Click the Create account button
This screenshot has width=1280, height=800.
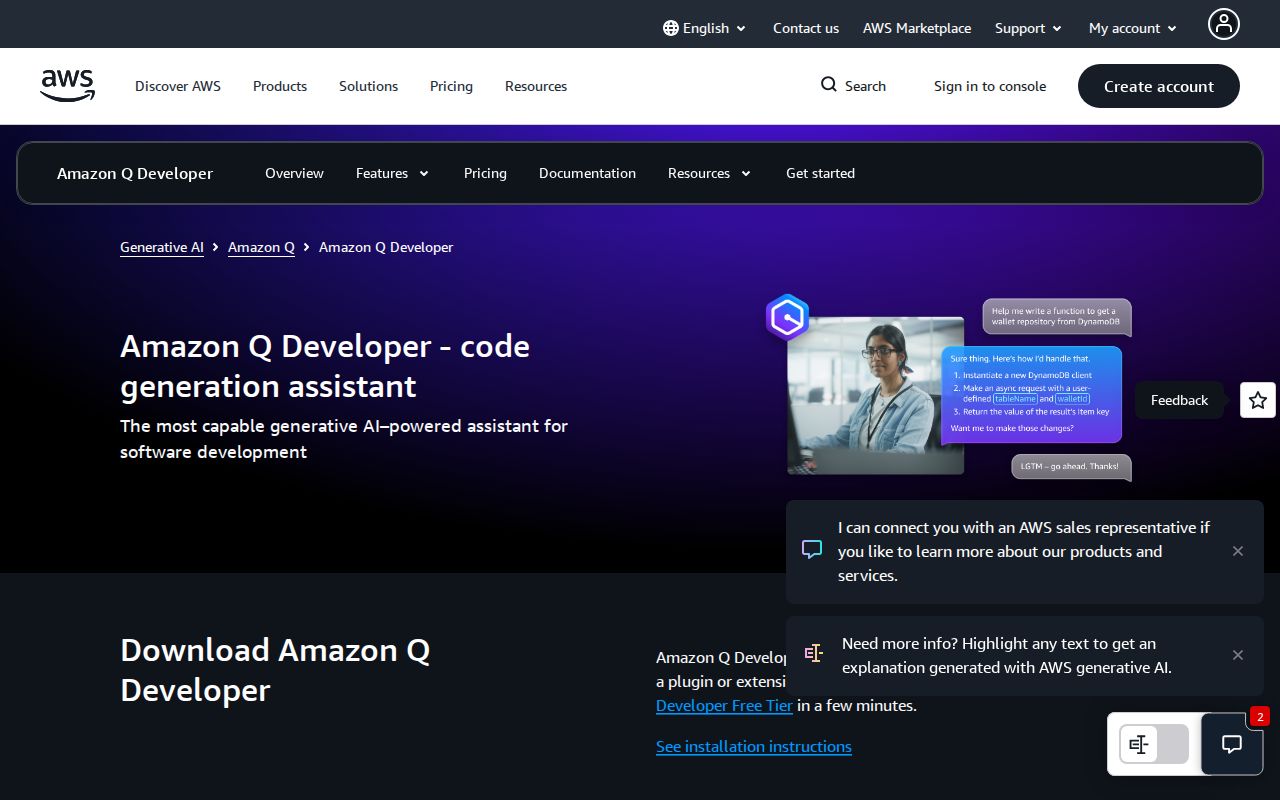pyautogui.click(x=1158, y=86)
